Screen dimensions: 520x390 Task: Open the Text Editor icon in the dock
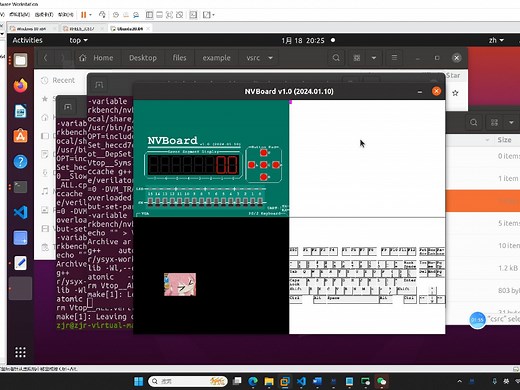20,263
